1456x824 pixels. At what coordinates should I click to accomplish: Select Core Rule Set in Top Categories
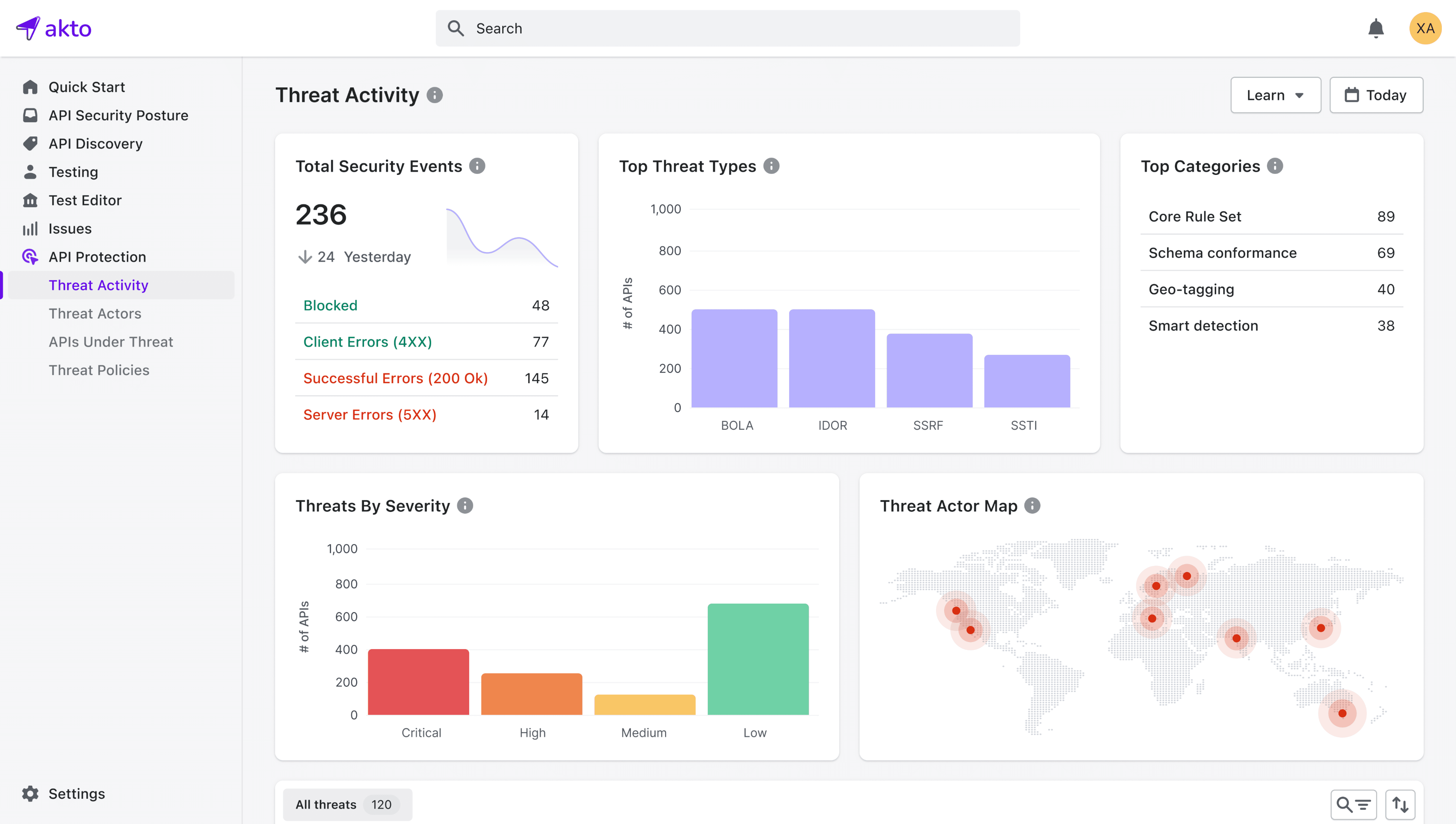1195,216
